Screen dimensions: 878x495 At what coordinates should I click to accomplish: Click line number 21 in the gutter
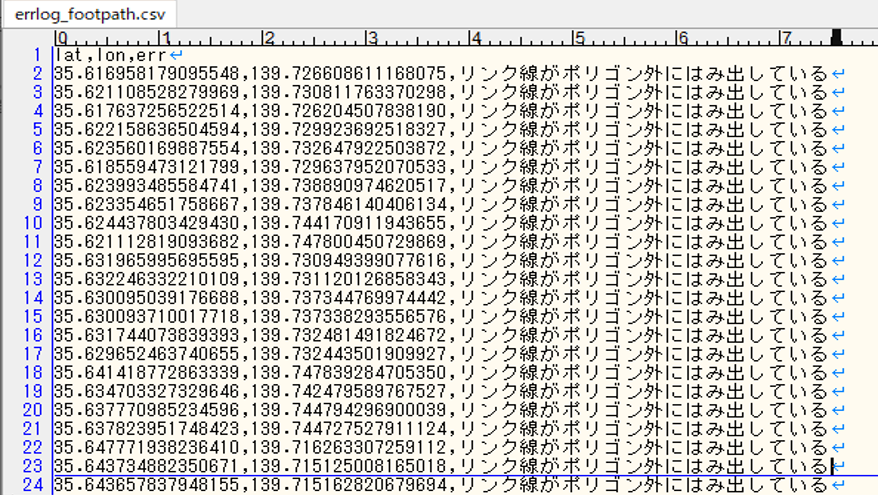click(x=32, y=428)
